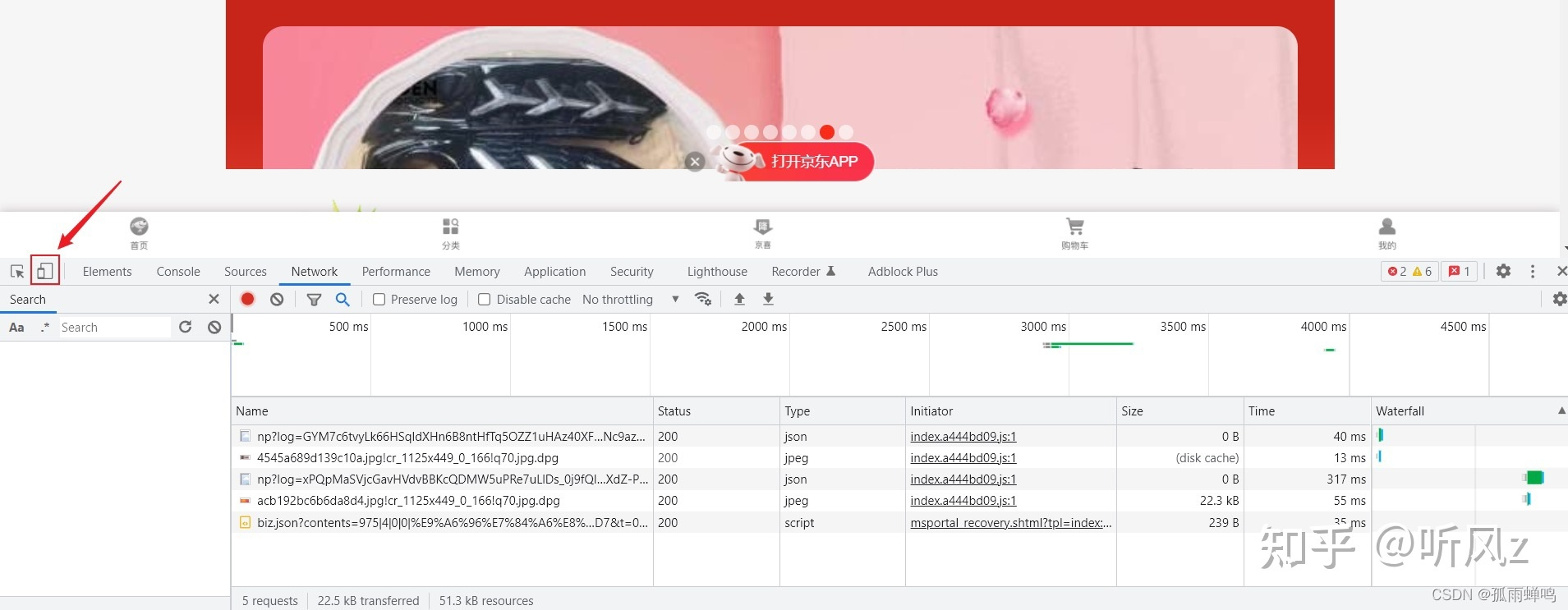
Task: Open the Adblock Plus tab
Action: tap(903, 271)
